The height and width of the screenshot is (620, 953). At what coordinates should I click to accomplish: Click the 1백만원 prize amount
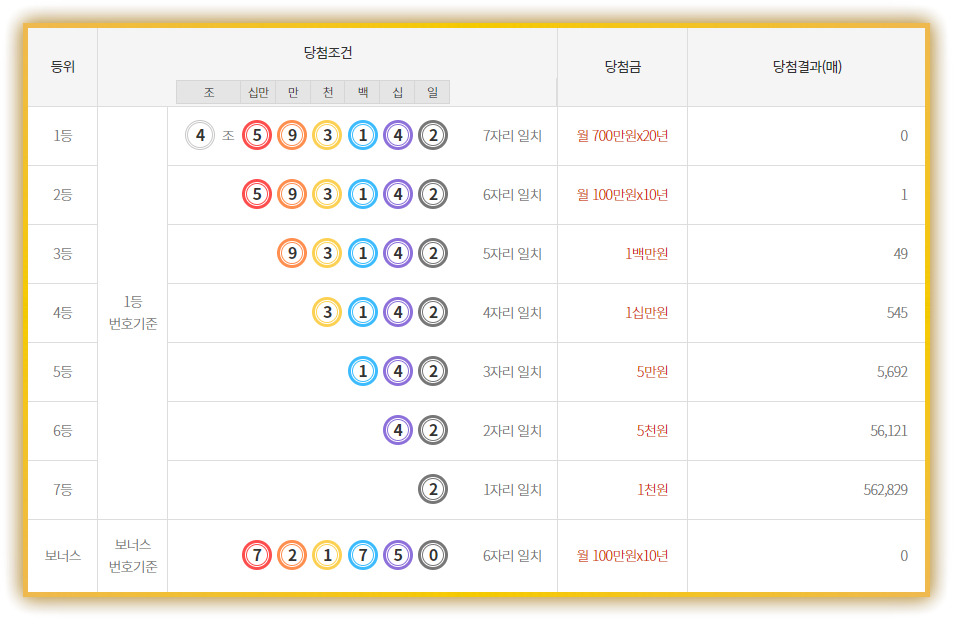click(646, 253)
